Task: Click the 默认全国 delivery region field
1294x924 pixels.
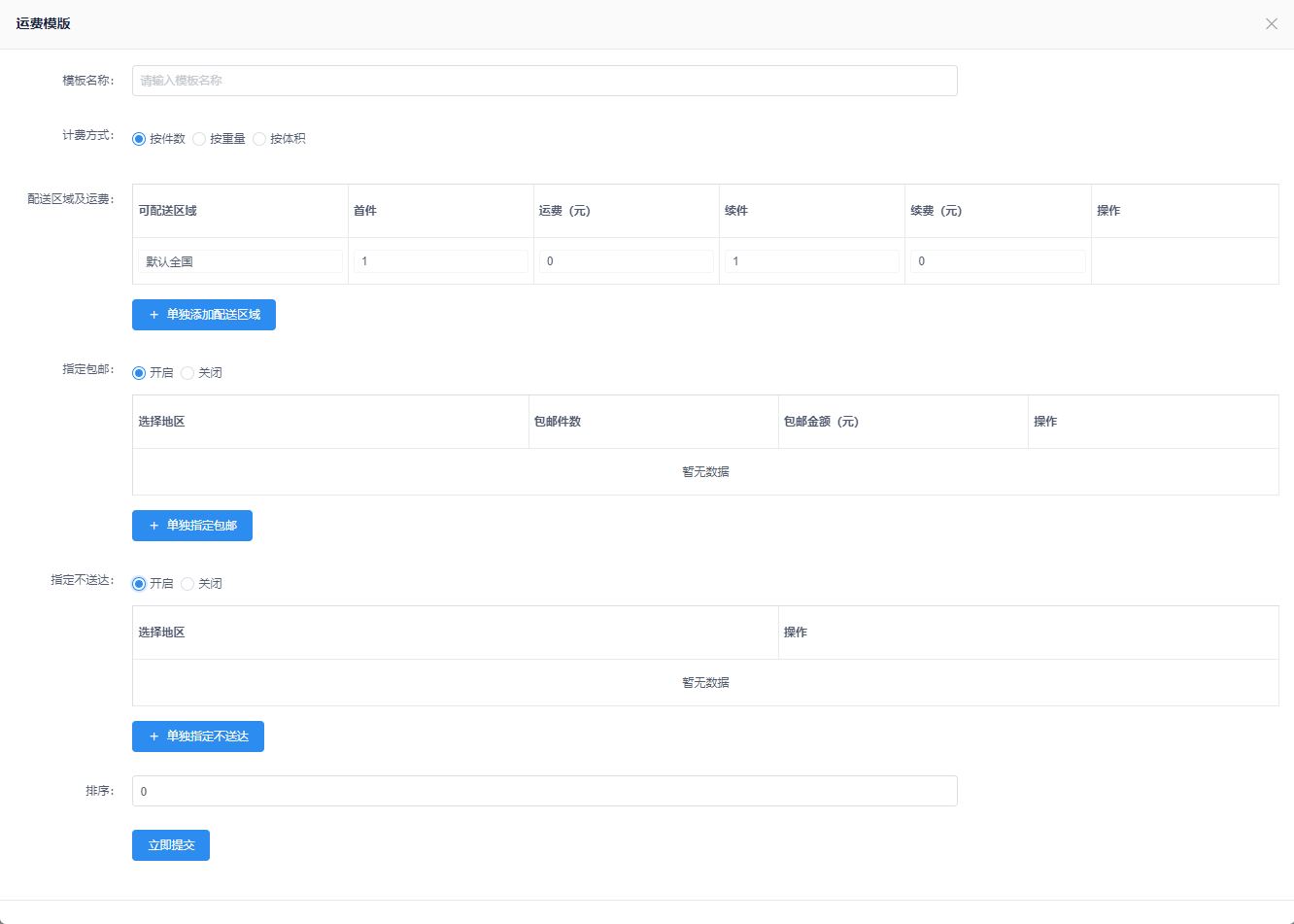Action: 240,261
